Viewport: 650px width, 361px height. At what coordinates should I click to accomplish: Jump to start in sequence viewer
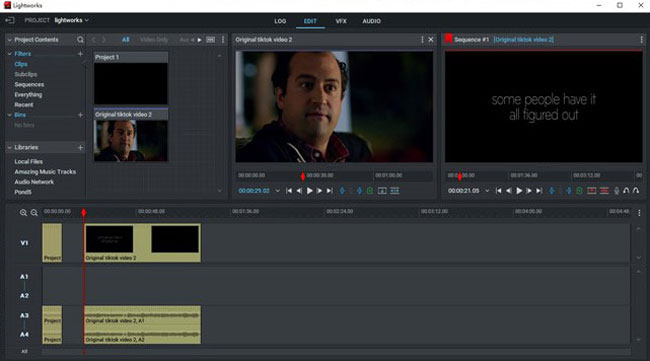click(499, 191)
